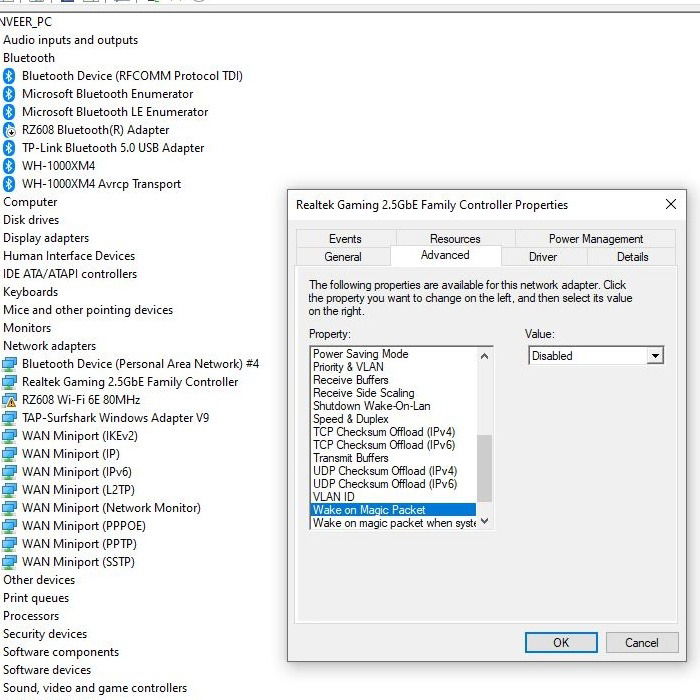Click the RZ608 Bluetooth(R) Adapter icon
The image size is (700, 700).
click(x=9, y=130)
